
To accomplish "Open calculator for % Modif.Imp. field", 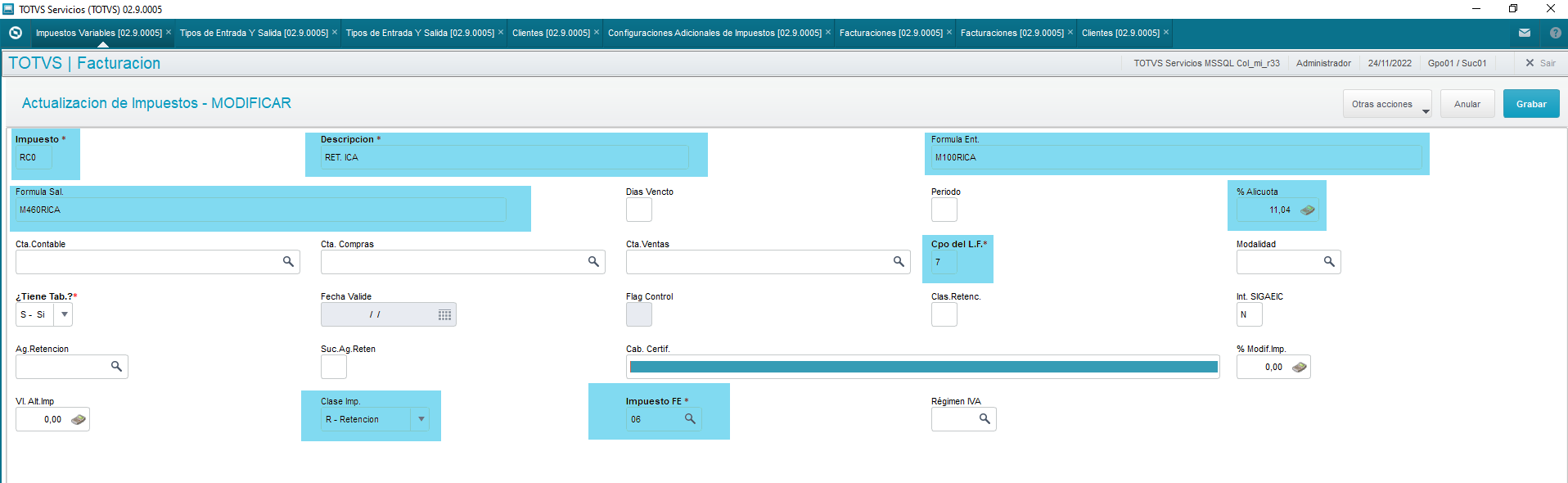I will [1299, 368].
